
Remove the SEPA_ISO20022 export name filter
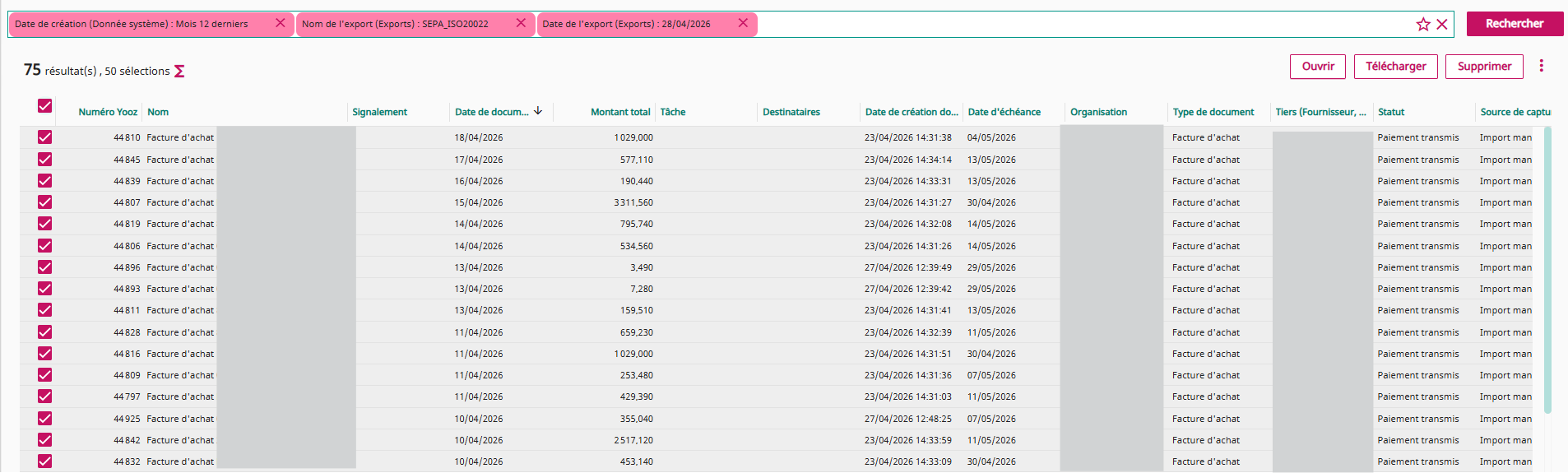tap(520, 23)
